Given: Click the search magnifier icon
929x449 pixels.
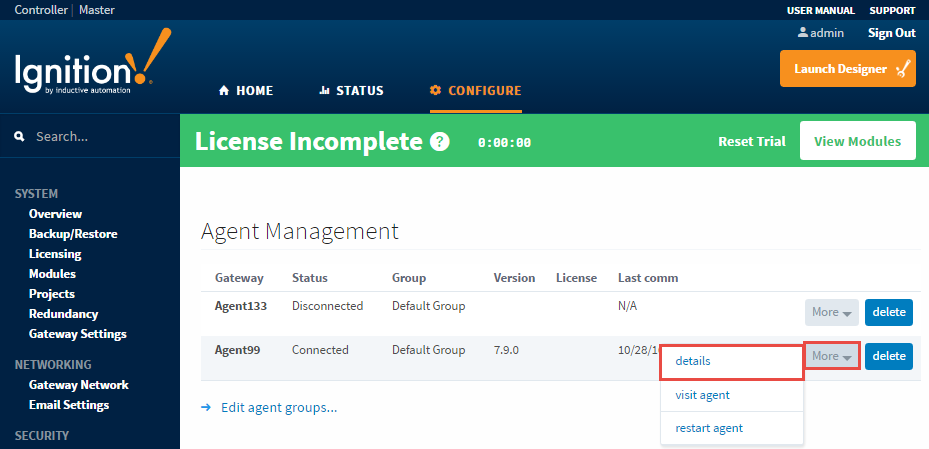Looking at the screenshot, I should (19, 136).
